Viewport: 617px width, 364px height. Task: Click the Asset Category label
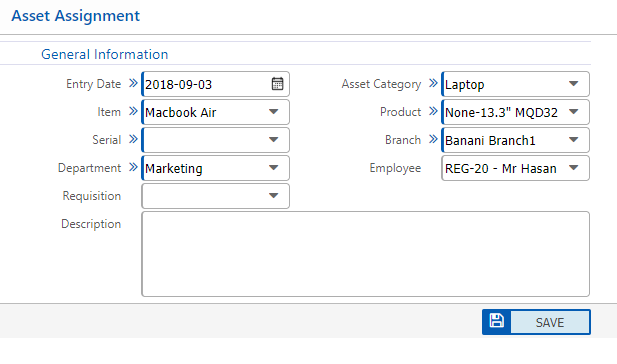pyautogui.click(x=381, y=84)
